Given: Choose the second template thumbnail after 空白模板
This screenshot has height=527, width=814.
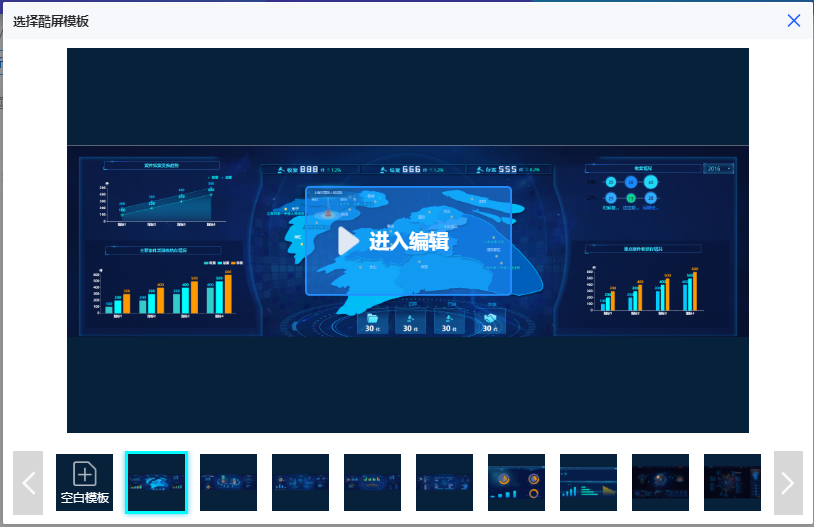Looking at the screenshot, I should coord(228,483).
